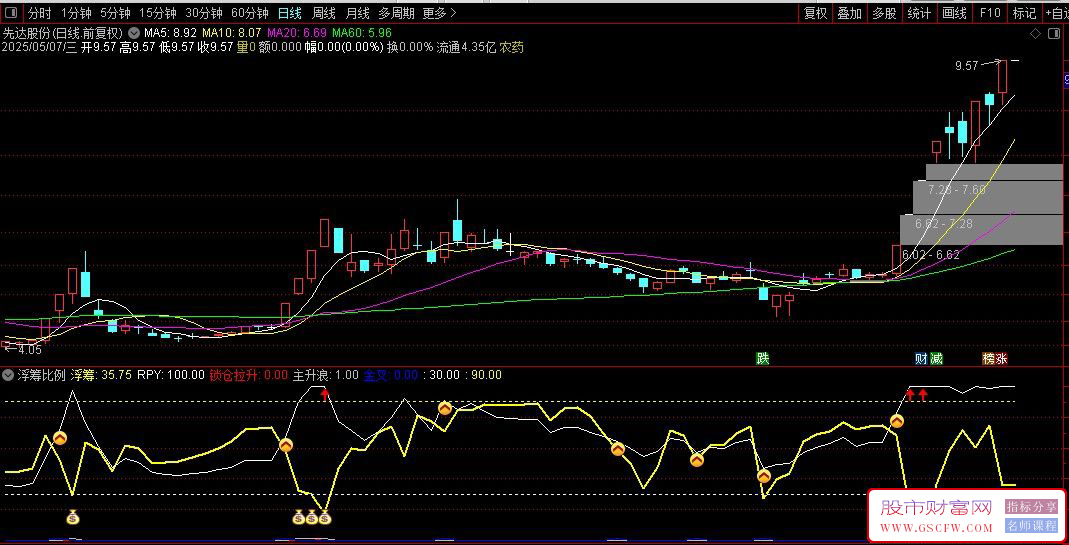
Task: Click the 先达股份(日线.前复权) title
Action: click(x=63, y=33)
